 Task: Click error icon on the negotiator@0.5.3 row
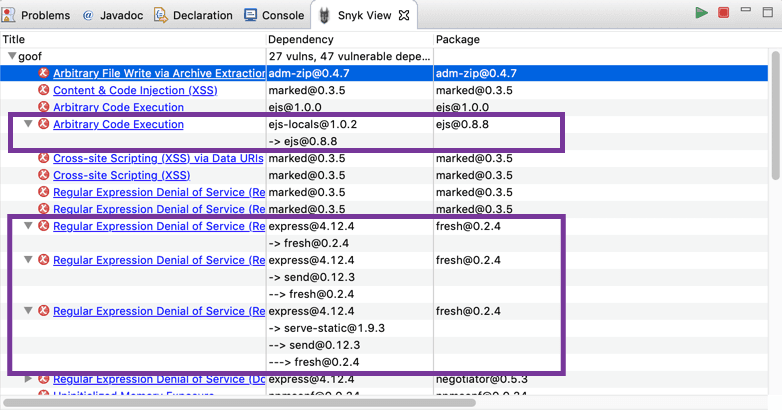click(x=44, y=379)
